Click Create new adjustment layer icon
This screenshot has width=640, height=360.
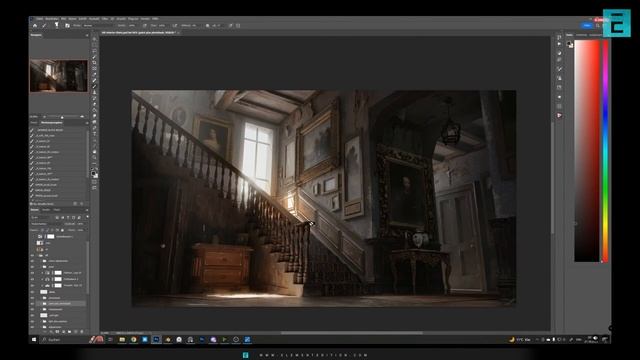coord(64,332)
